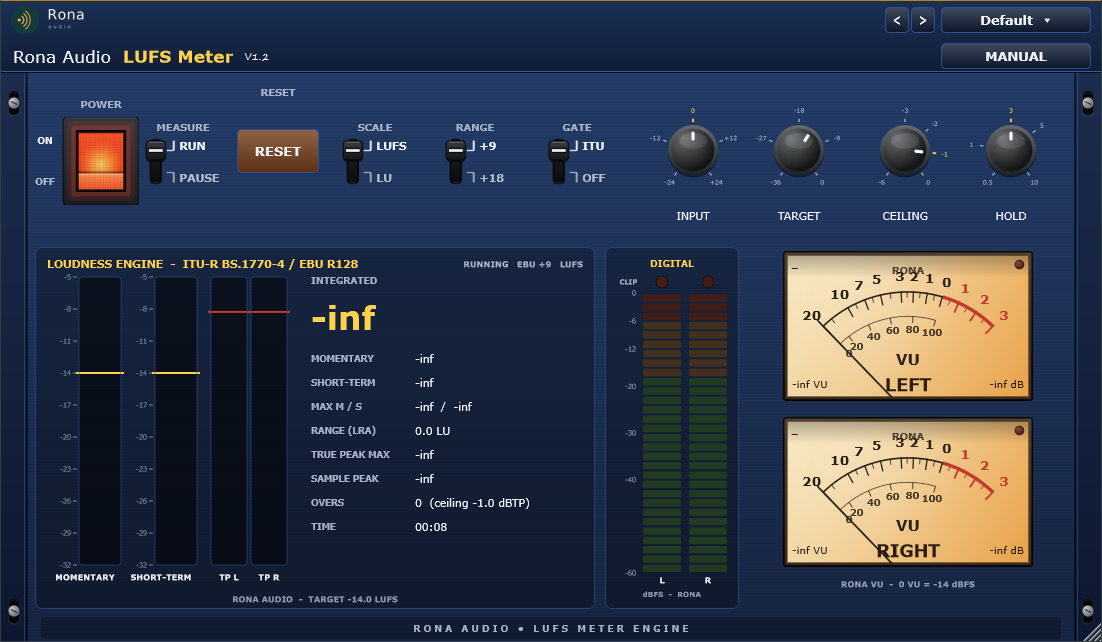The height and width of the screenshot is (642, 1102).
Task: Click the TP L true peak bar
Action: pos(229,420)
